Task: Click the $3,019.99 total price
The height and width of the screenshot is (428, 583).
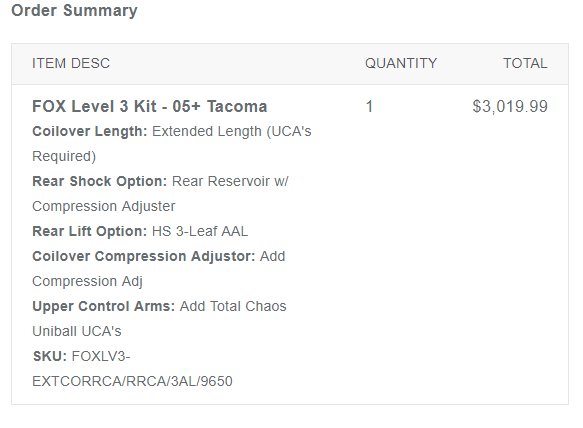Action: pyautogui.click(x=510, y=106)
